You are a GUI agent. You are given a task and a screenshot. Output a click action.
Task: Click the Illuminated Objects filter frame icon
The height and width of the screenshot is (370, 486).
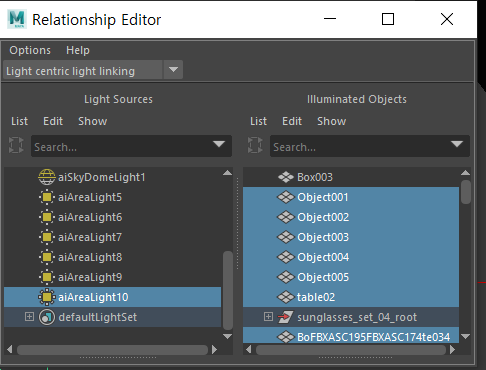[255, 145]
